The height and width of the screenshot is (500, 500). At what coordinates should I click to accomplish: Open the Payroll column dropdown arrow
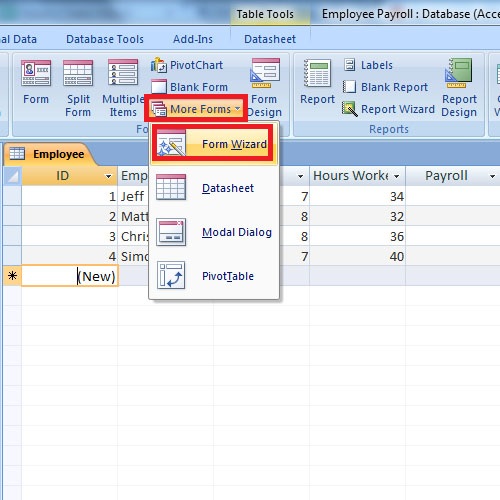492,176
